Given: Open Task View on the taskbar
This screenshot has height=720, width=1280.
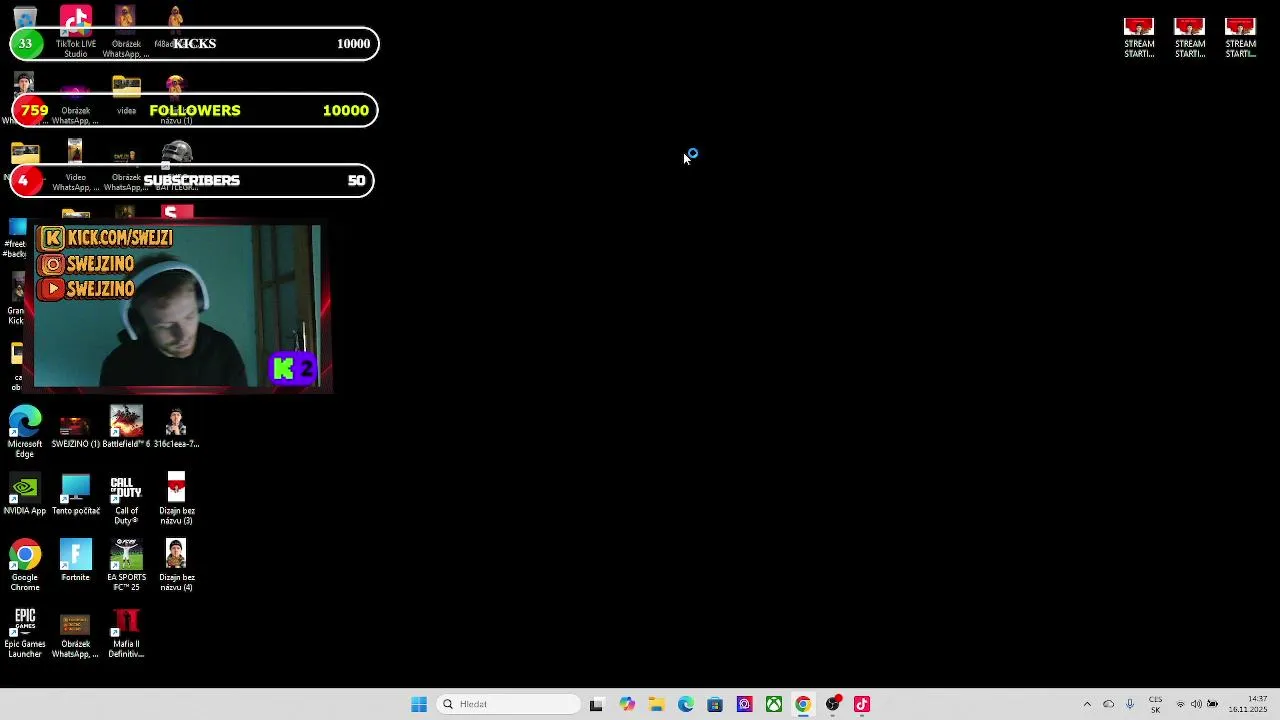Looking at the screenshot, I should pyautogui.click(x=597, y=704).
